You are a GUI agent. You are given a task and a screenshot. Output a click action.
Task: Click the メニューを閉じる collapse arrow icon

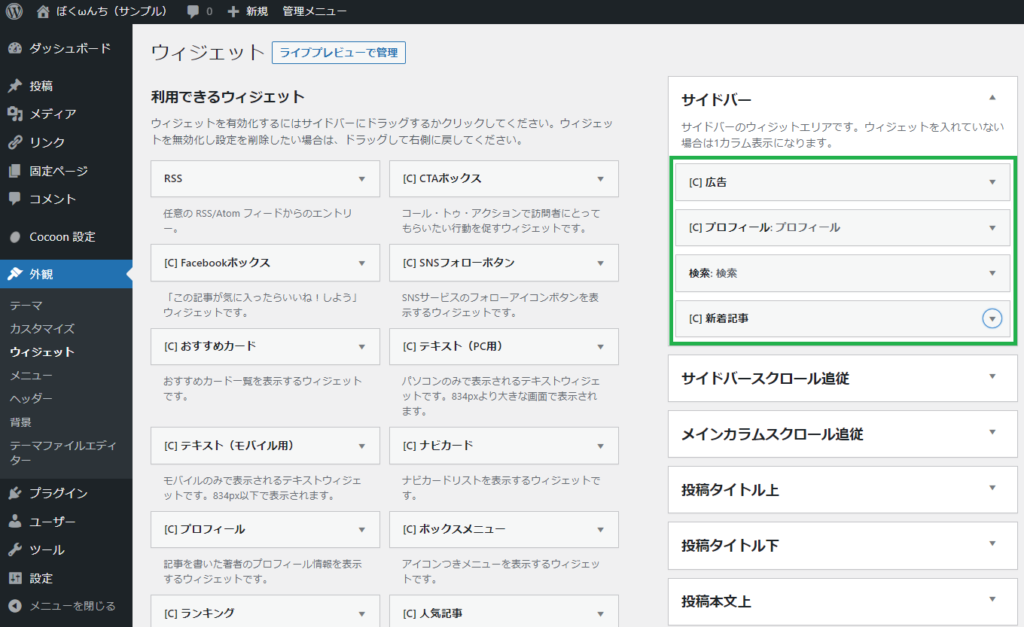15,606
